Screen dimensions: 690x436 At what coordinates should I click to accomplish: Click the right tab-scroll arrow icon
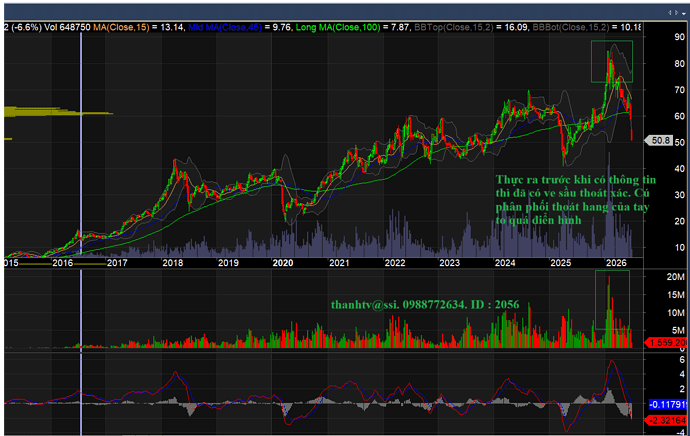coord(675,13)
